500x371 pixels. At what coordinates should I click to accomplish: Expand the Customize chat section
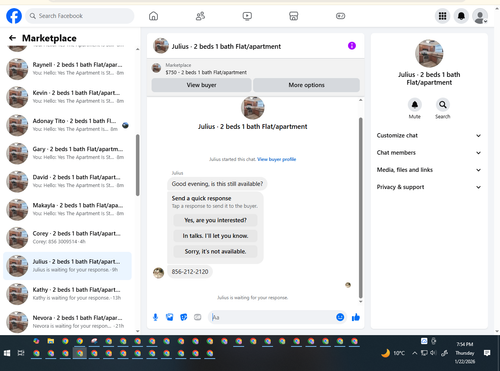[429, 135]
